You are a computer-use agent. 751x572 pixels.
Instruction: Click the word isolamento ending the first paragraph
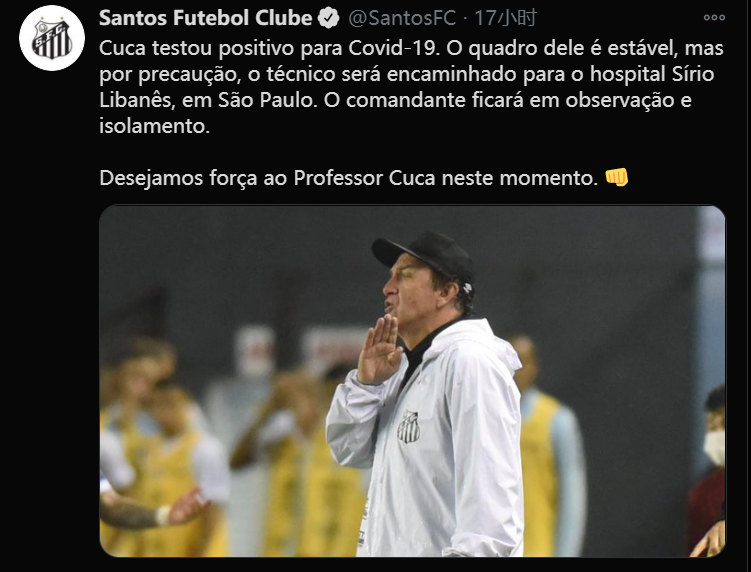click(x=154, y=126)
